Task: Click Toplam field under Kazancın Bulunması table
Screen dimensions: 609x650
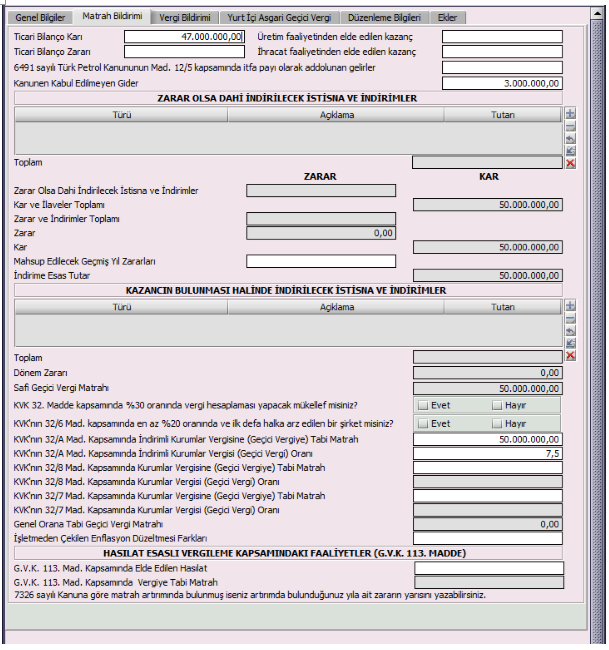Action: tap(488, 357)
